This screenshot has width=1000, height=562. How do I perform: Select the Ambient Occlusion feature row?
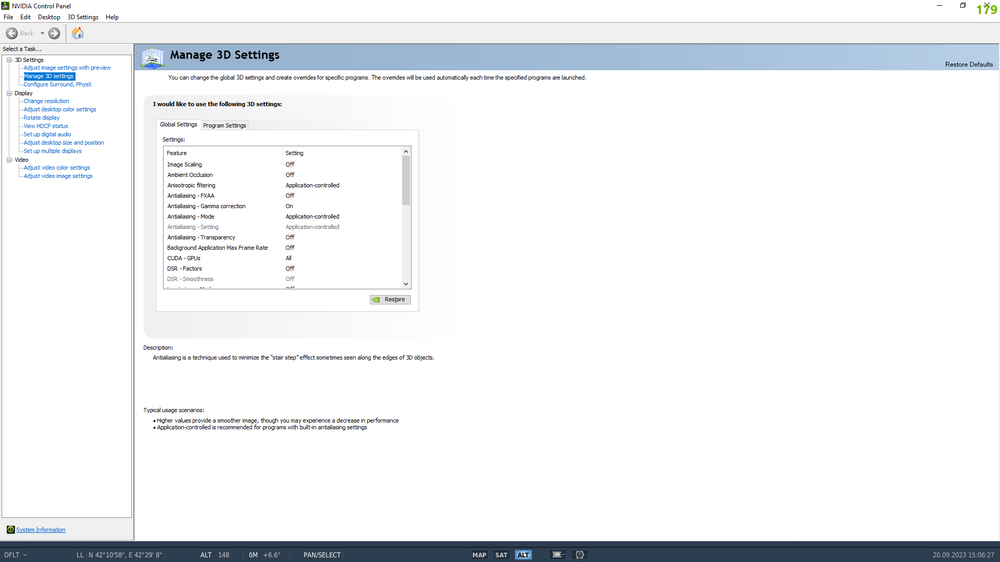(283, 175)
